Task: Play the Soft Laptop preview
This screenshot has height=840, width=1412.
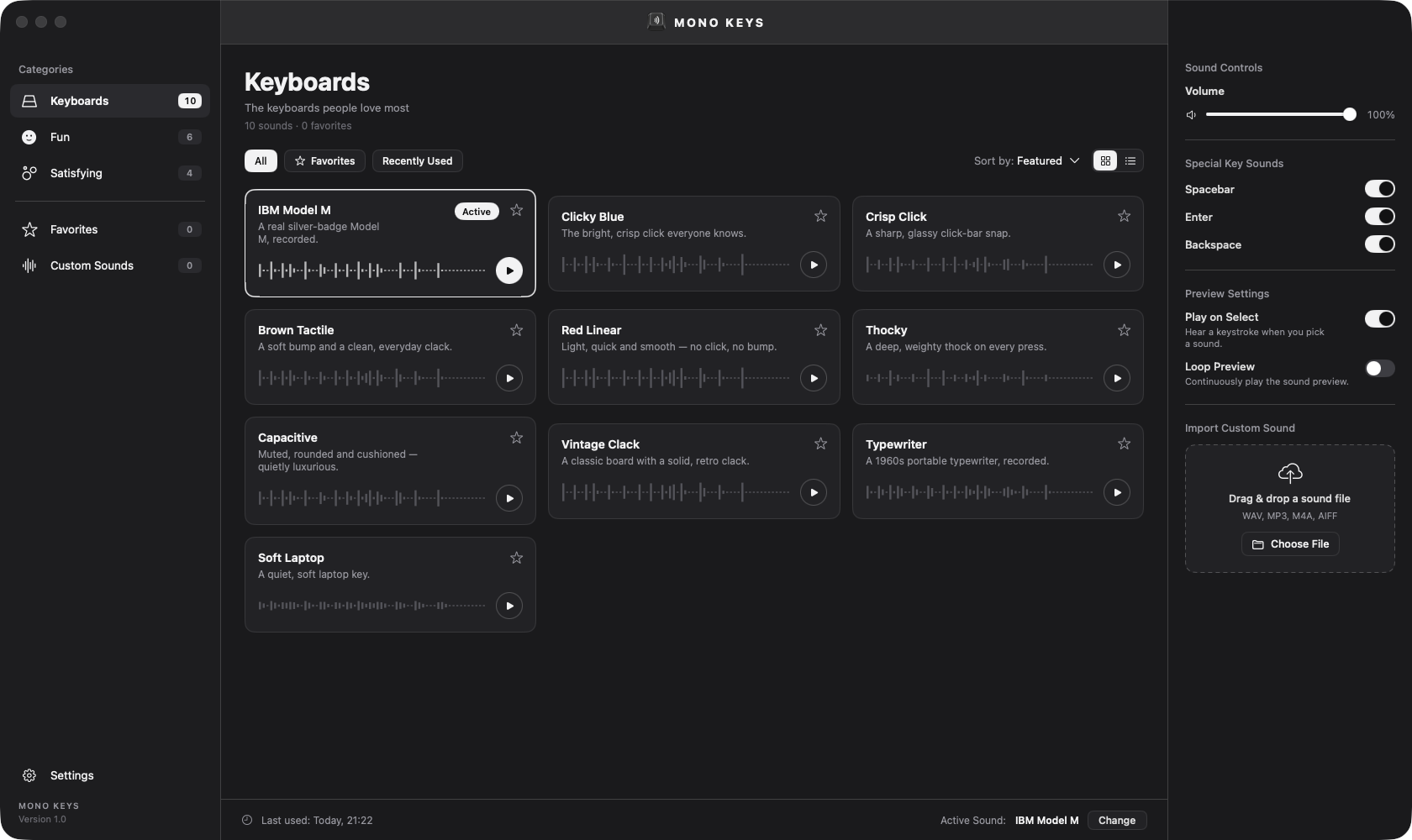Action: pos(509,606)
